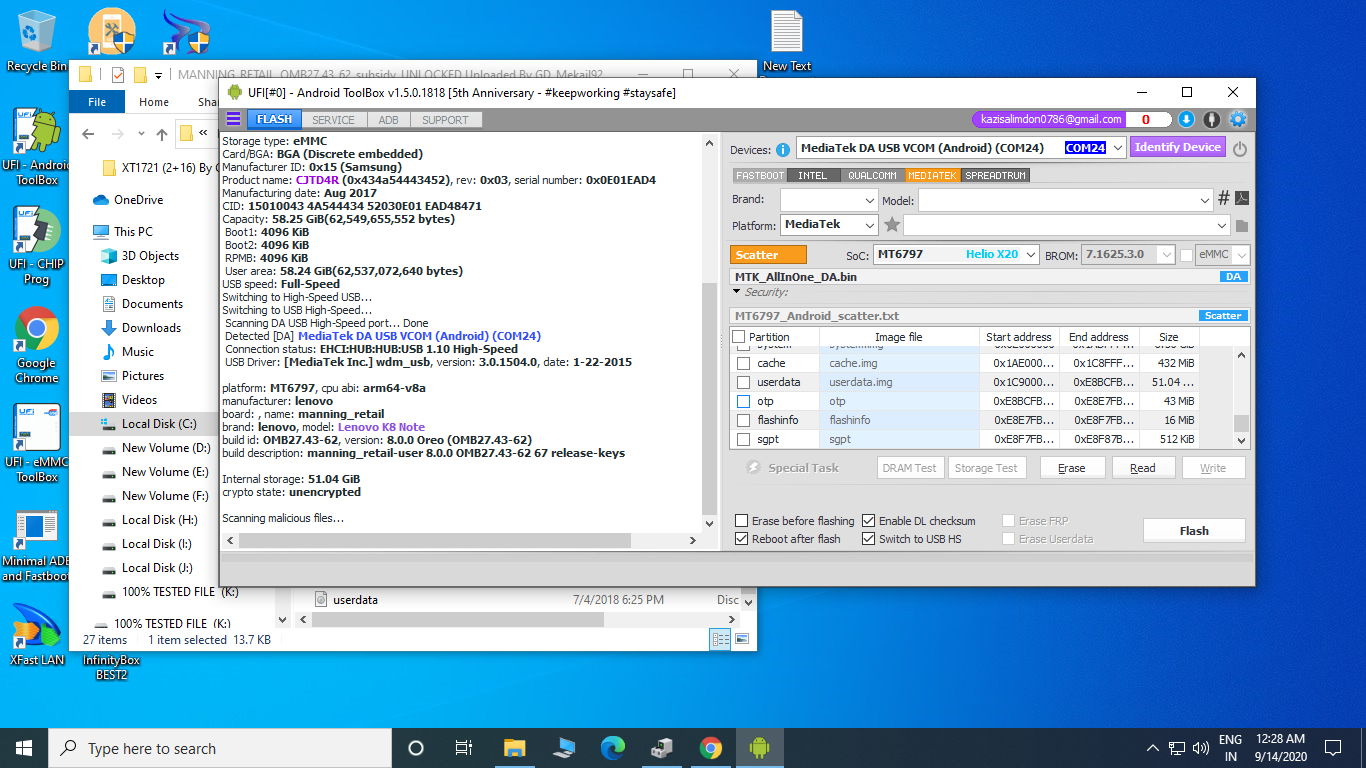Open the UFI CHIP Prog desktop shortcut
This screenshot has height=768, width=1366.
tap(36, 245)
